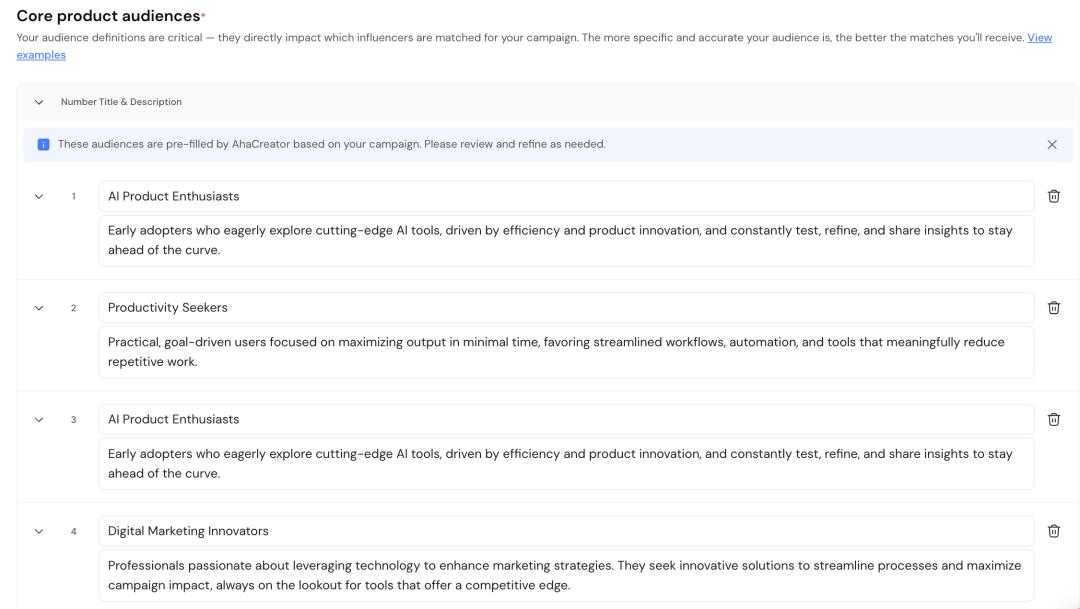Dismiss the pre-filled audiences notice
This screenshot has height=609, width=1080.
click(1052, 144)
